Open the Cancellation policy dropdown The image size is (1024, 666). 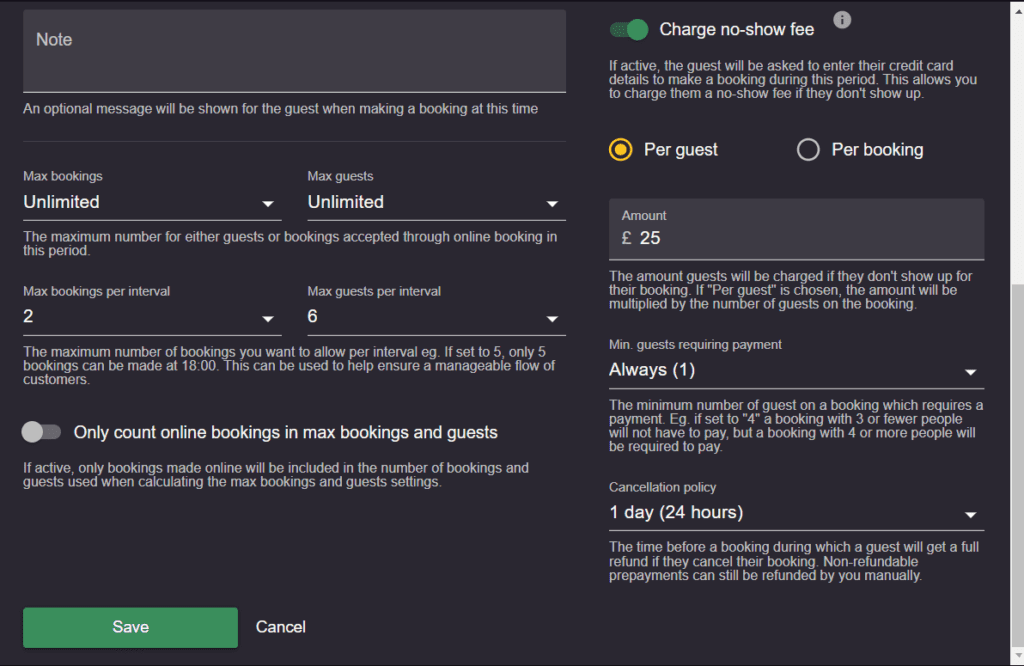click(x=796, y=513)
